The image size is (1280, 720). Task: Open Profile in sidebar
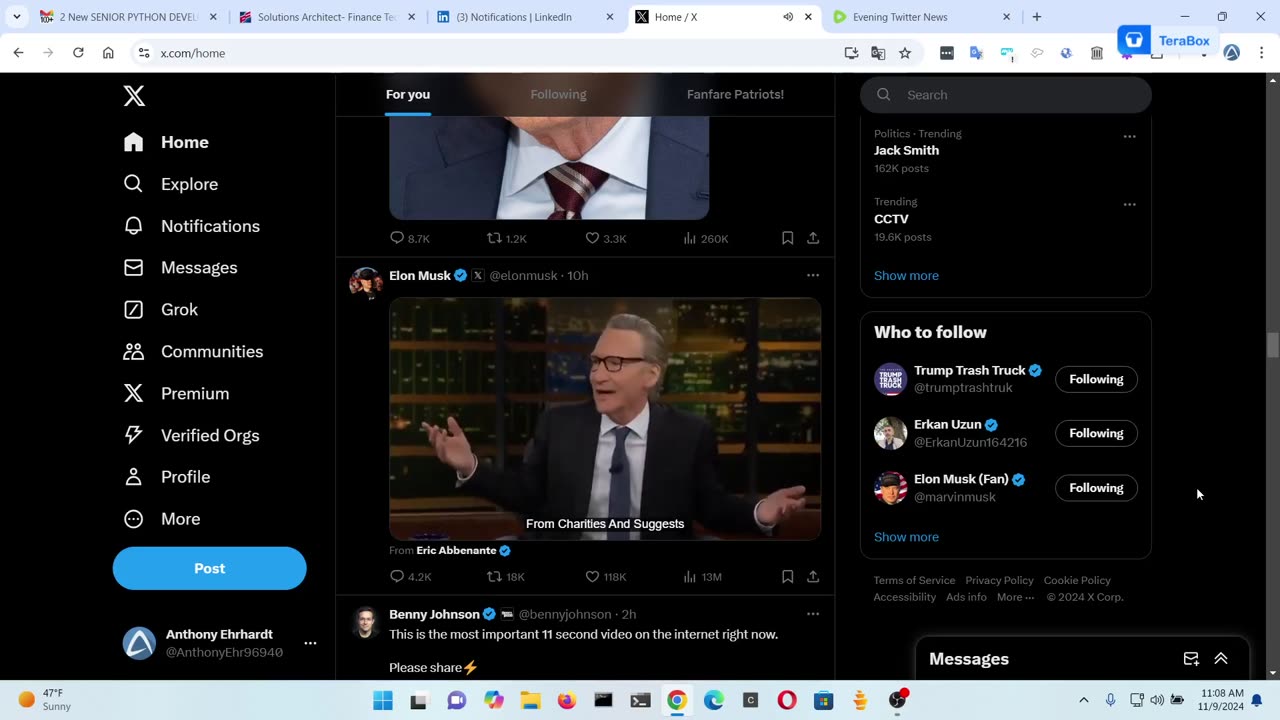tap(166, 477)
